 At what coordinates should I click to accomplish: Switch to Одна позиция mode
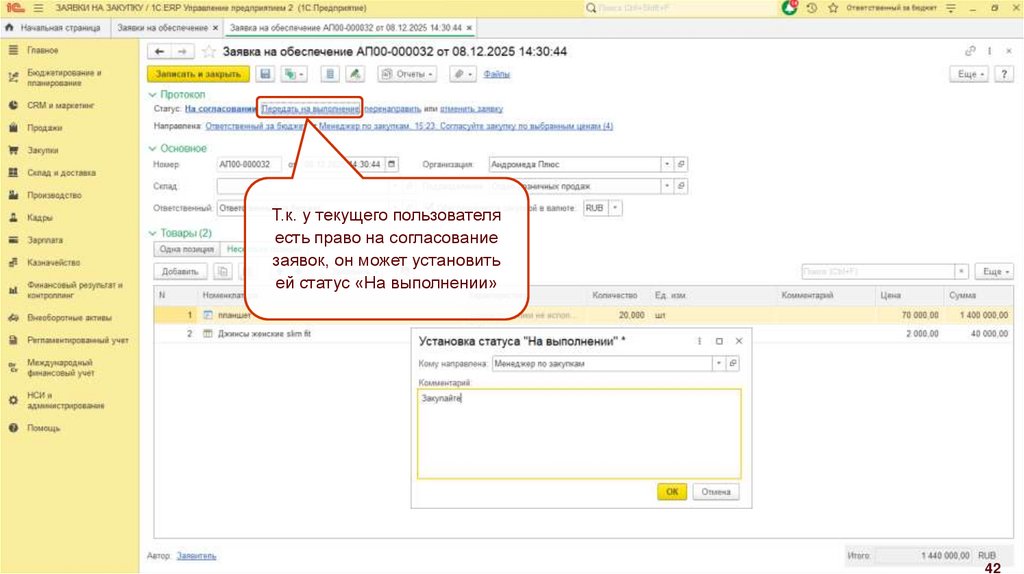coord(187,249)
